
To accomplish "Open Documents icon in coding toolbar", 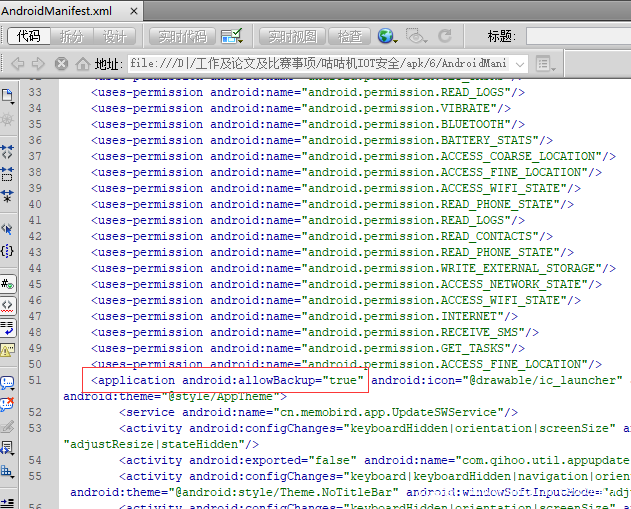I will (x=8, y=97).
